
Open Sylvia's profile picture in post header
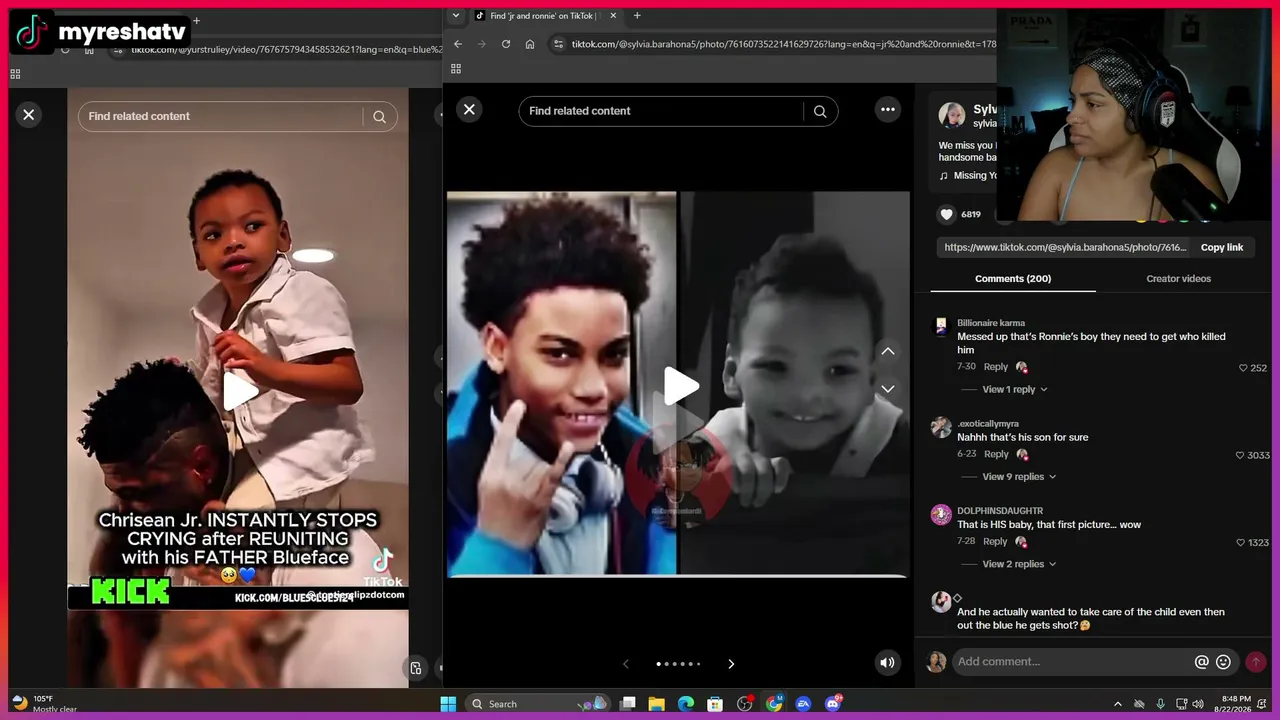pyautogui.click(x=951, y=115)
